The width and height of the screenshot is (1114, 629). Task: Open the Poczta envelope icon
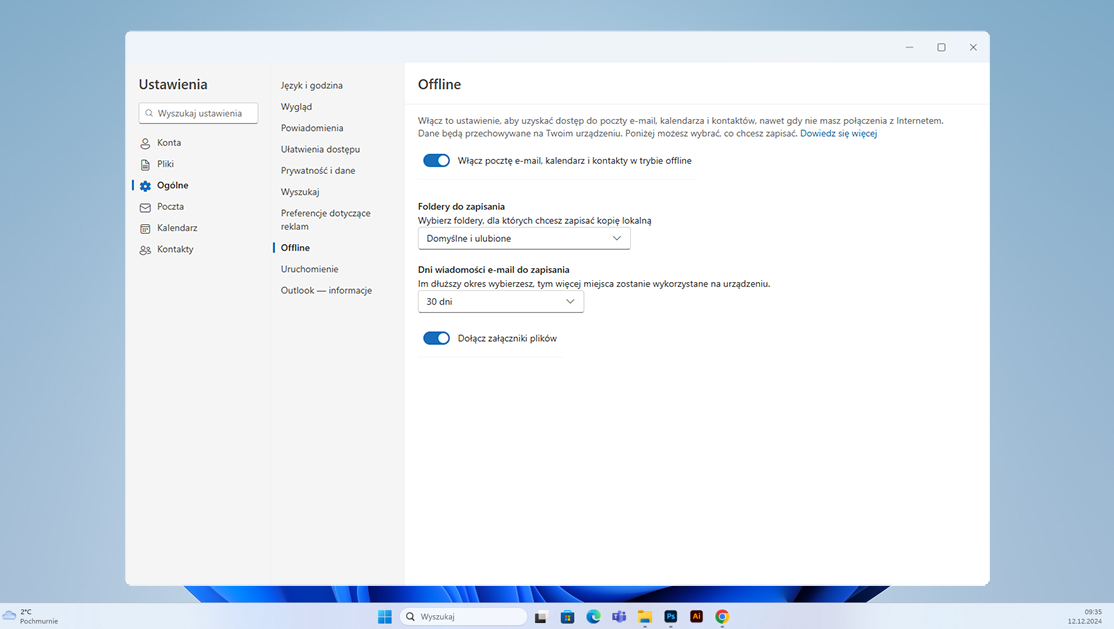pyautogui.click(x=145, y=207)
